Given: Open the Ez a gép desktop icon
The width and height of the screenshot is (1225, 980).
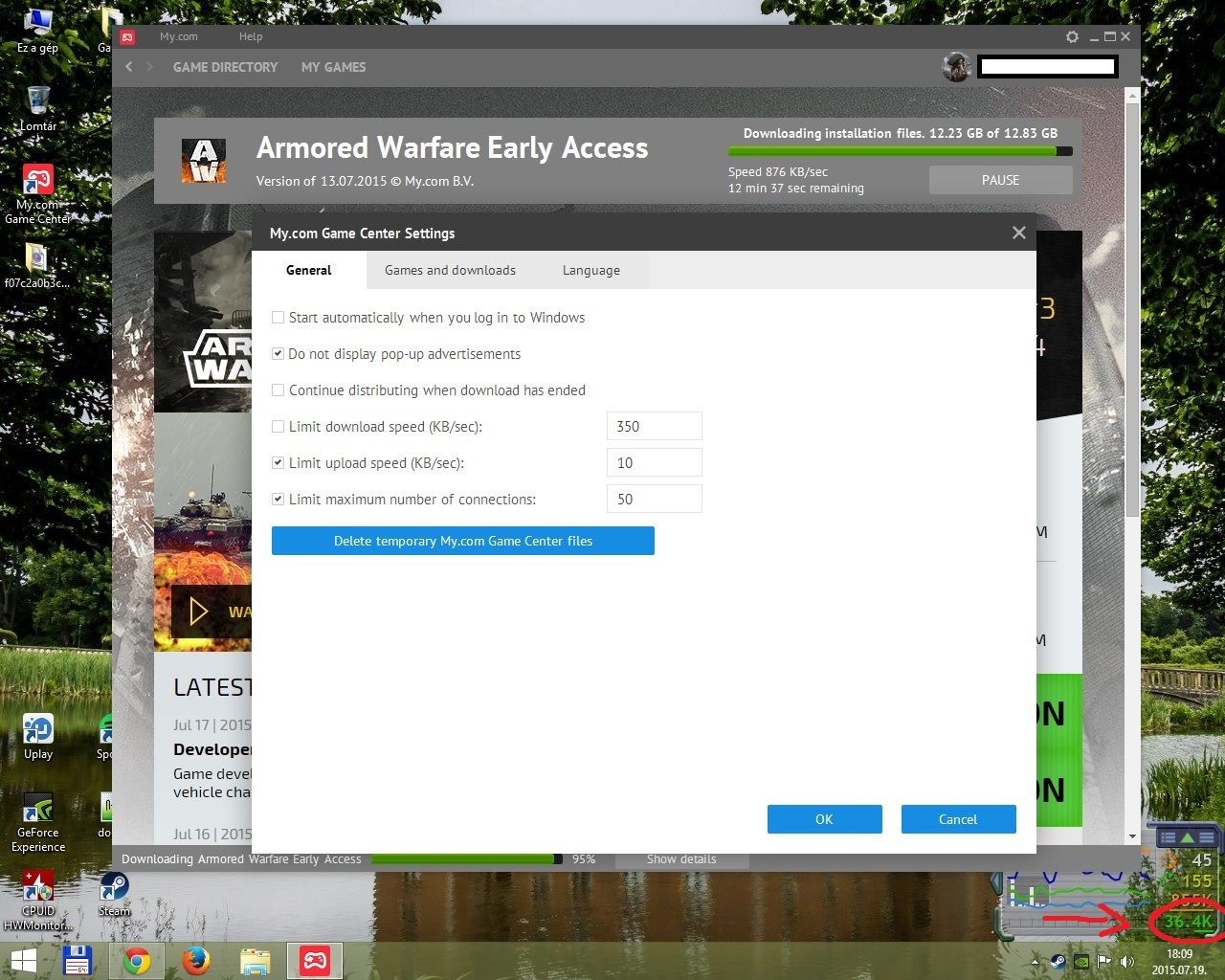Looking at the screenshot, I should (x=37, y=30).
